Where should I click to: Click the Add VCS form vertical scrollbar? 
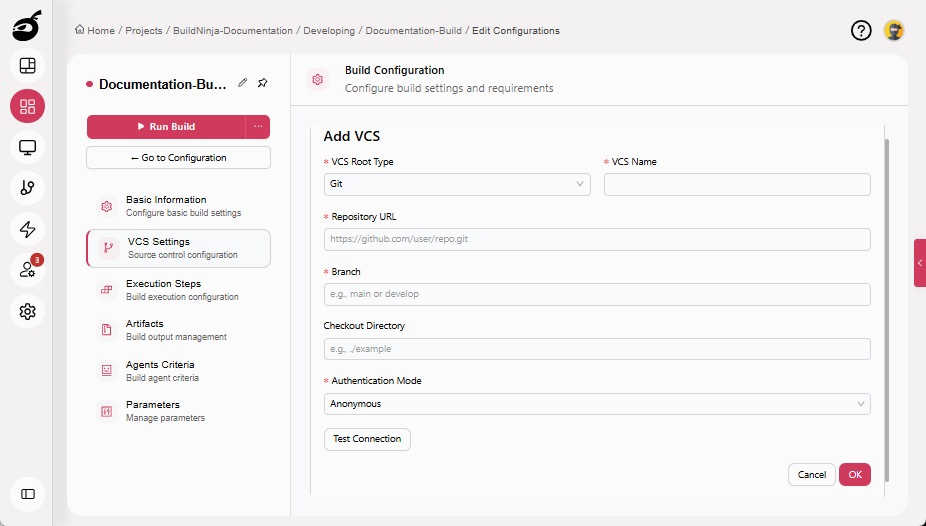[x=887, y=310]
